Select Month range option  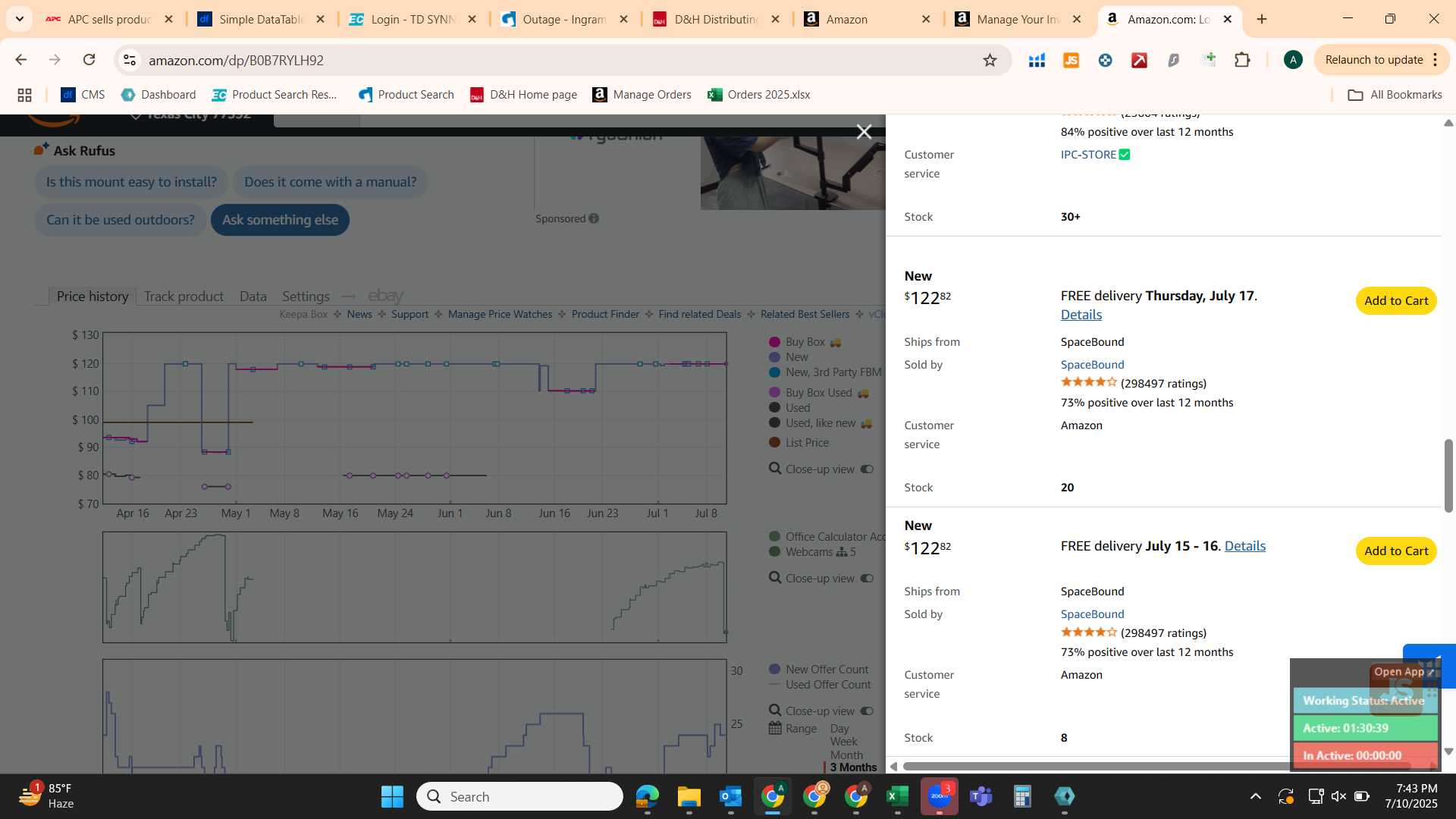pos(846,755)
